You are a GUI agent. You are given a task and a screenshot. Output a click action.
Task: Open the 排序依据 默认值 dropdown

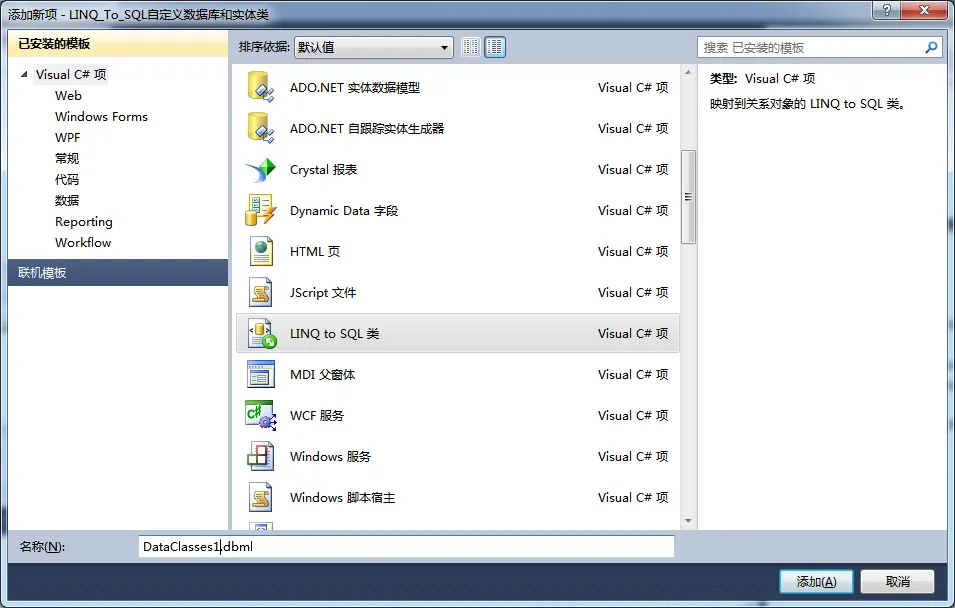tap(374, 48)
